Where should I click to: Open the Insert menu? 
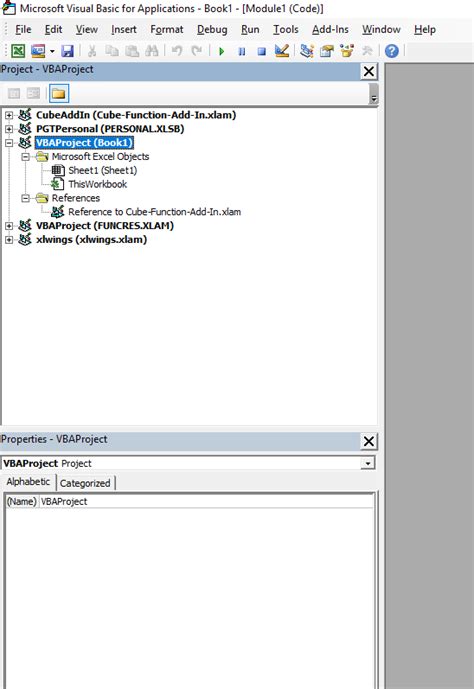point(124,29)
